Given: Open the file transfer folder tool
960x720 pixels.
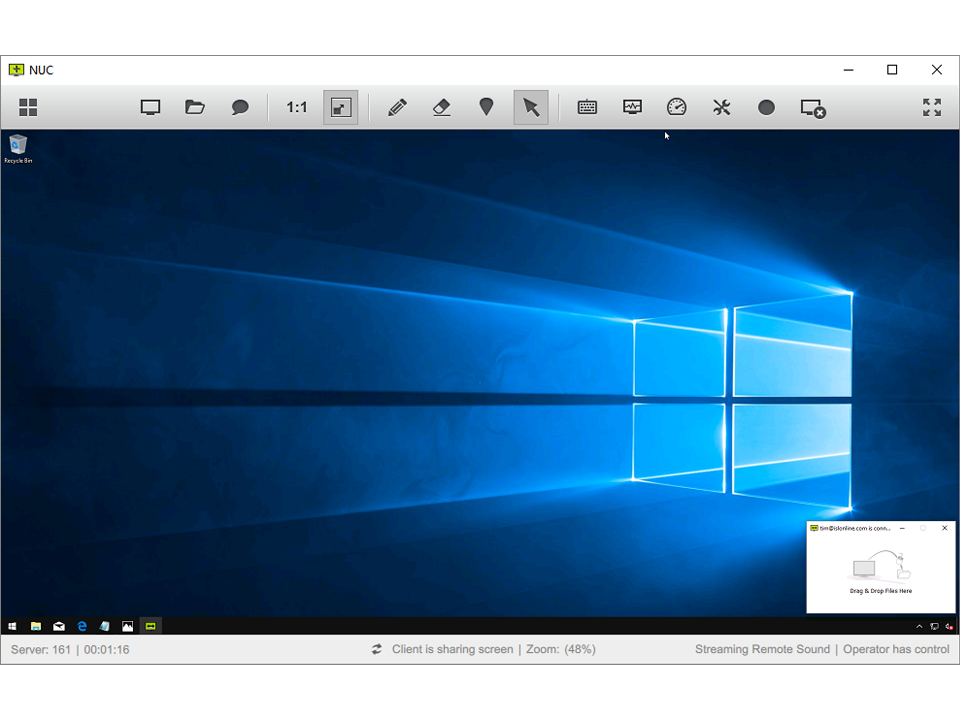Looking at the screenshot, I should 194,107.
